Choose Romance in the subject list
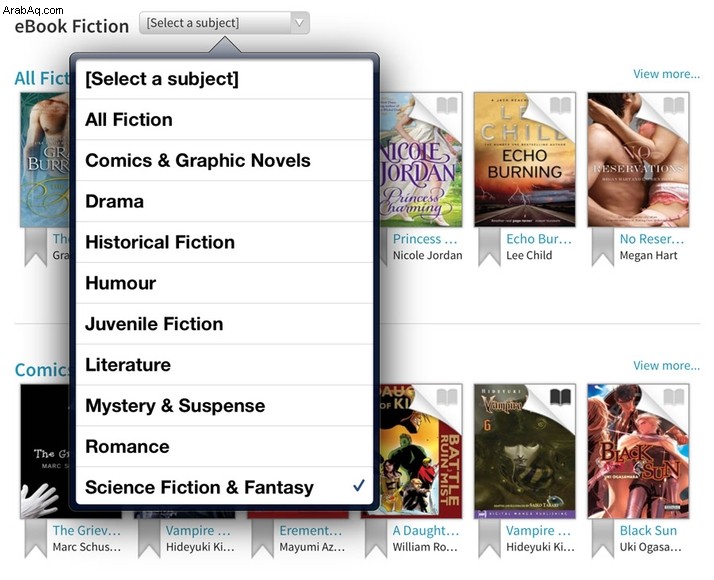 click(224, 447)
